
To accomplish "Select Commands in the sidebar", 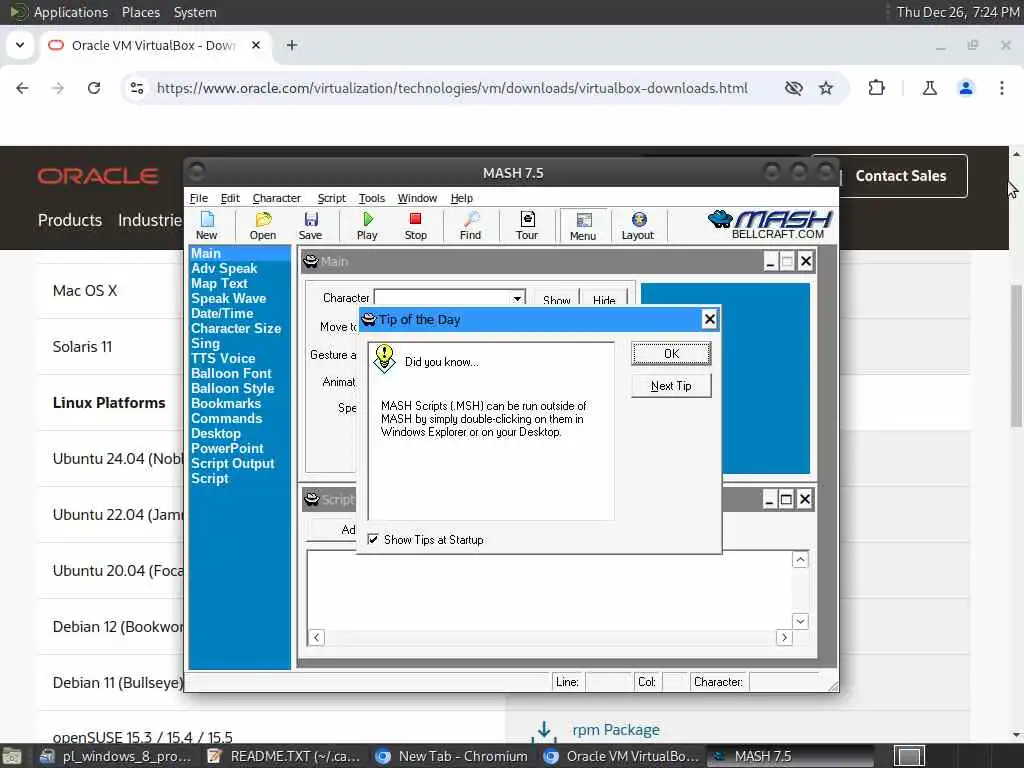I will point(226,419).
